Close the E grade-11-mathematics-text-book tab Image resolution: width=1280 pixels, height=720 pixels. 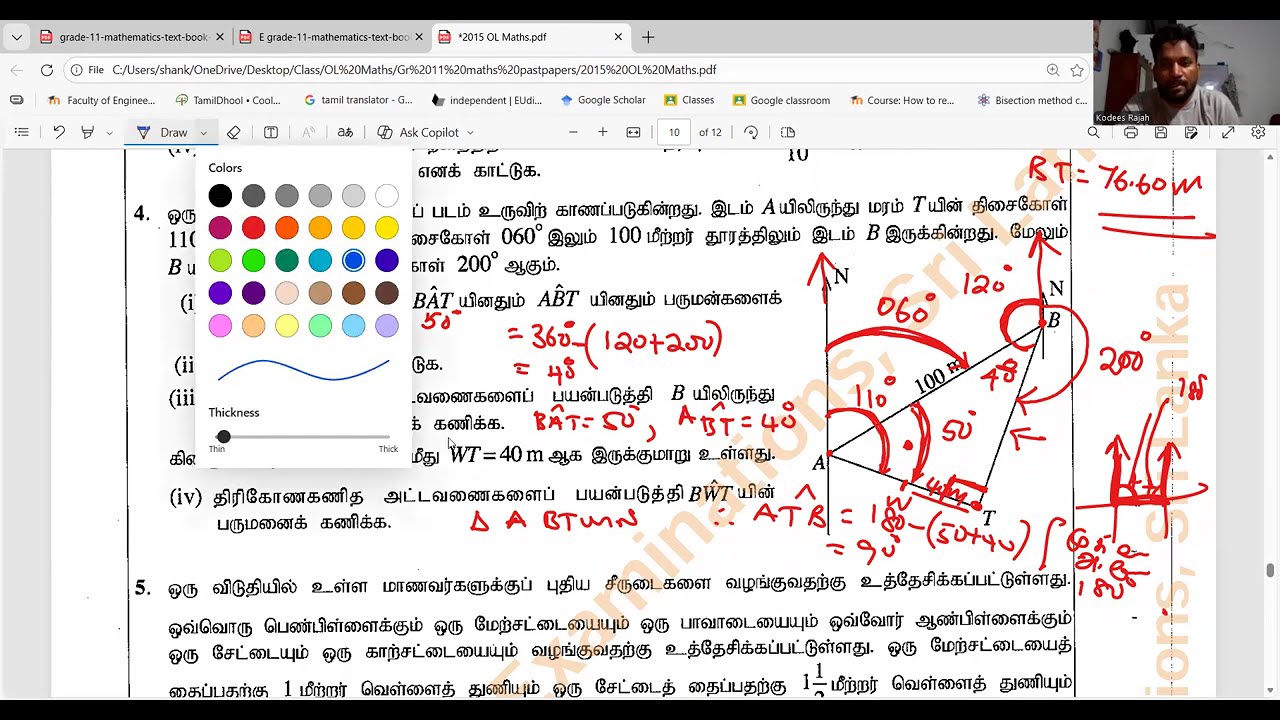click(x=418, y=37)
